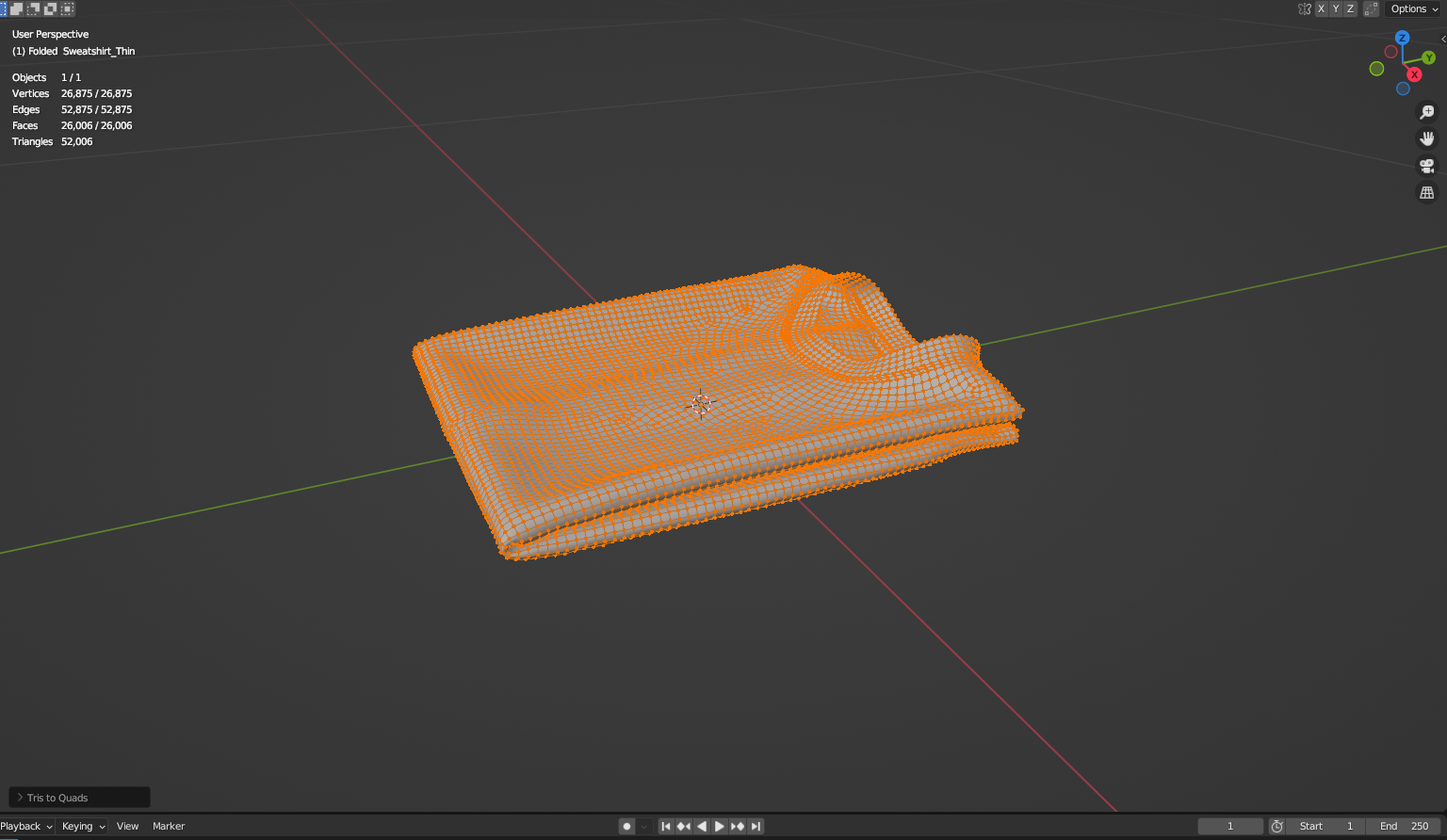
Task: Pick the 'Intersect existing selection' mode icon
Action: click(67, 8)
